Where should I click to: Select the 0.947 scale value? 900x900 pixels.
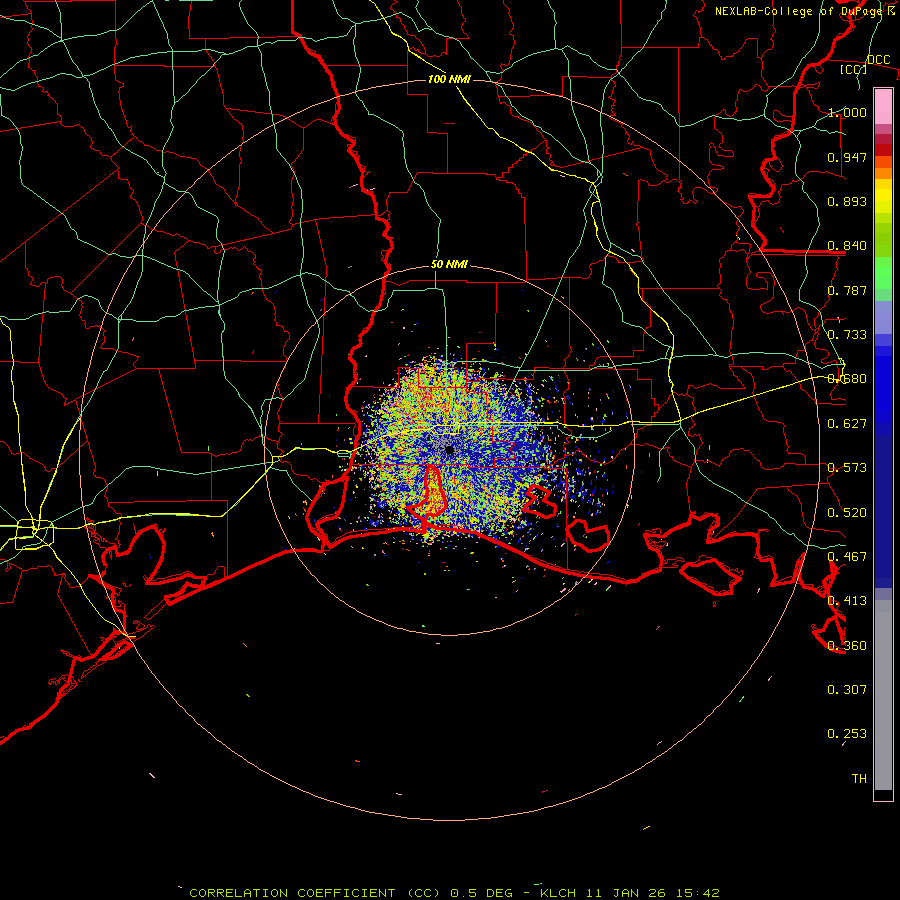click(847, 157)
